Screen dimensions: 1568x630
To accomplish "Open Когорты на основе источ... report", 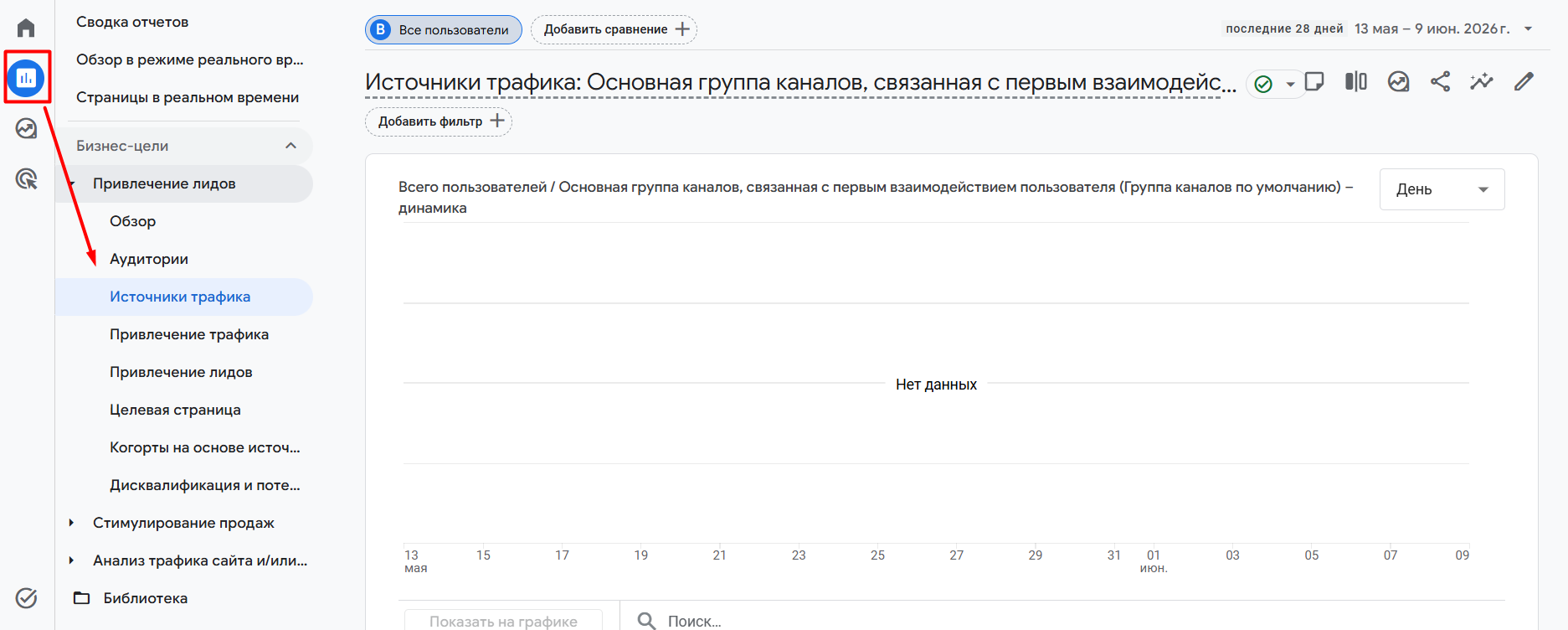I will pyautogui.click(x=205, y=447).
